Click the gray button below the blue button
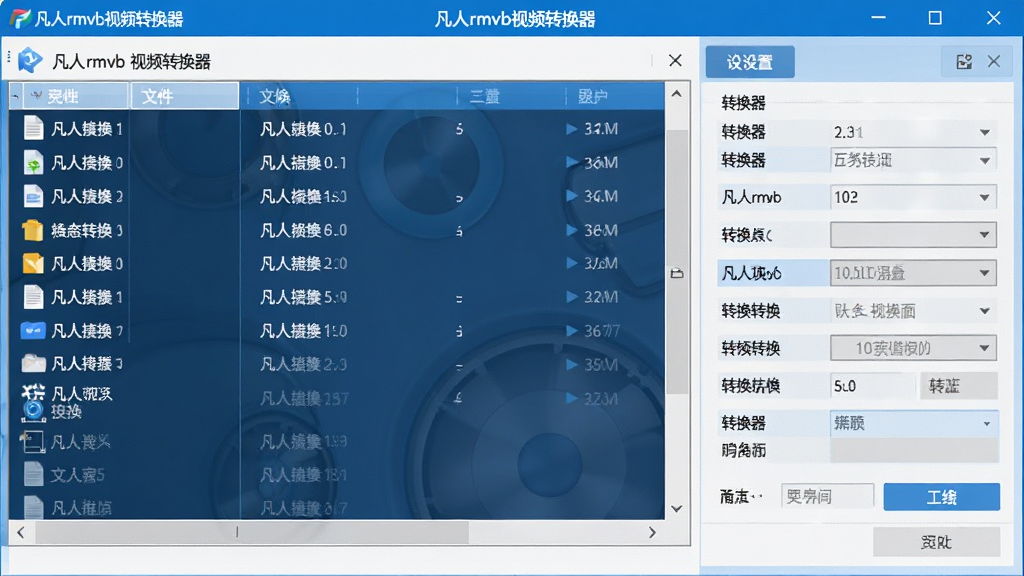This screenshot has width=1024, height=576. (x=936, y=541)
